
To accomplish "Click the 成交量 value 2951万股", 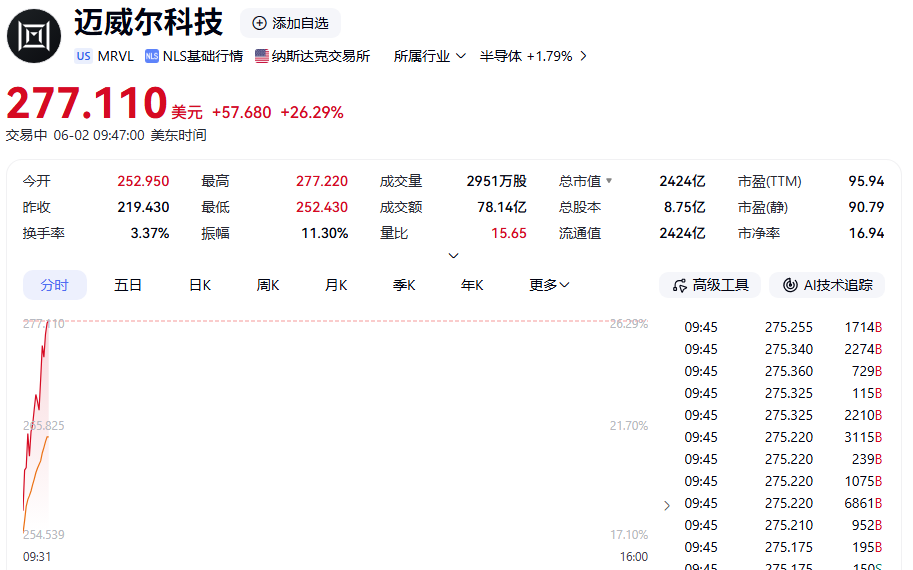I will point(497,181).
